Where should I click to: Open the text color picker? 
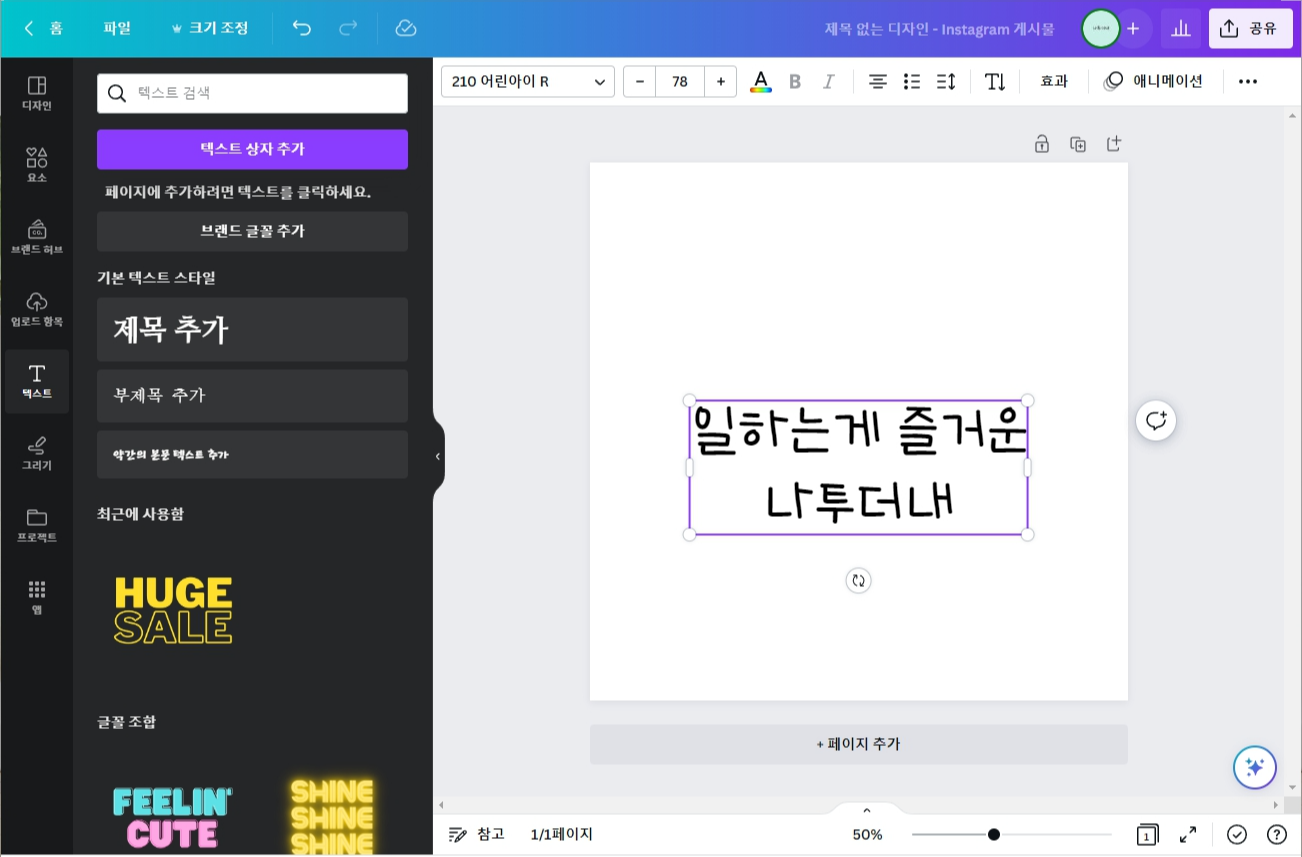tap(761, 81)
